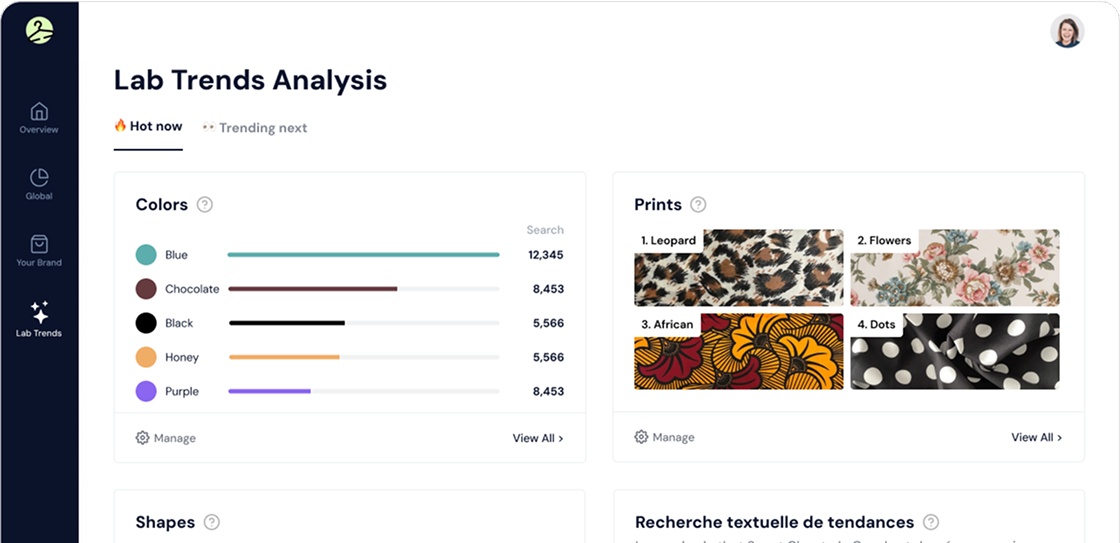
Task: Click gear icon in Colors card
Action: [142, 438]
